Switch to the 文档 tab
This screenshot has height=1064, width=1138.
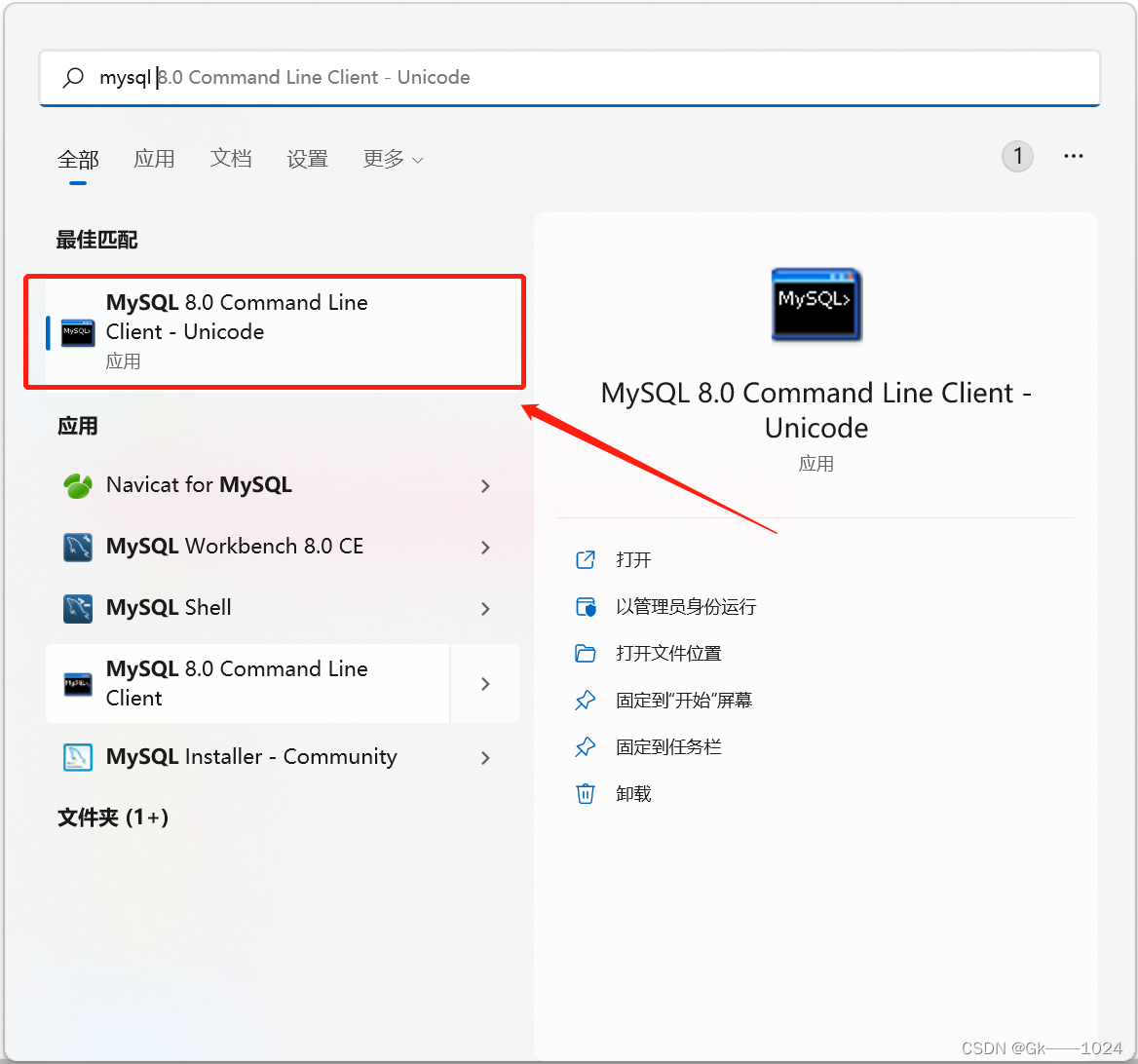click(x=231, y=159)
